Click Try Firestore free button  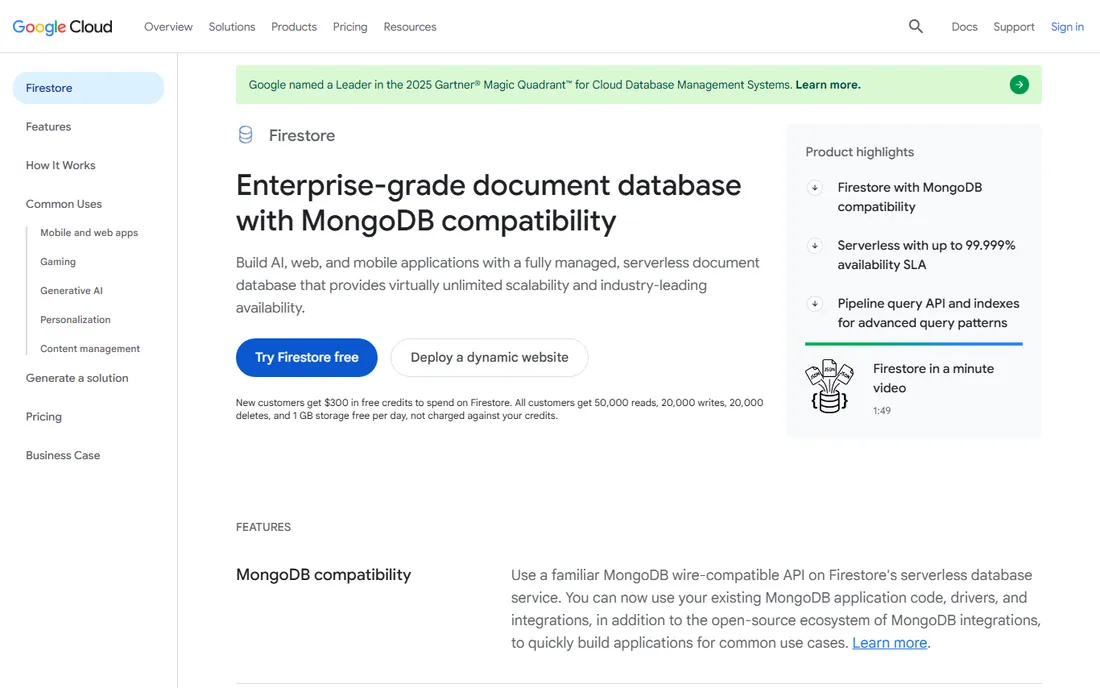(x=307, y=357)
